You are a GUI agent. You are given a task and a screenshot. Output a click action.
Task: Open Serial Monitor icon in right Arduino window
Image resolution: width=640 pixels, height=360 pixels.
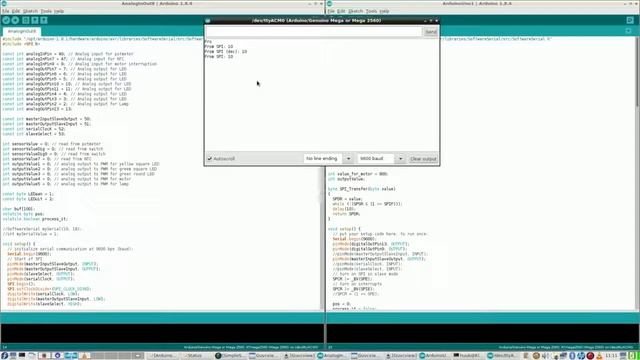click(630, 20)
